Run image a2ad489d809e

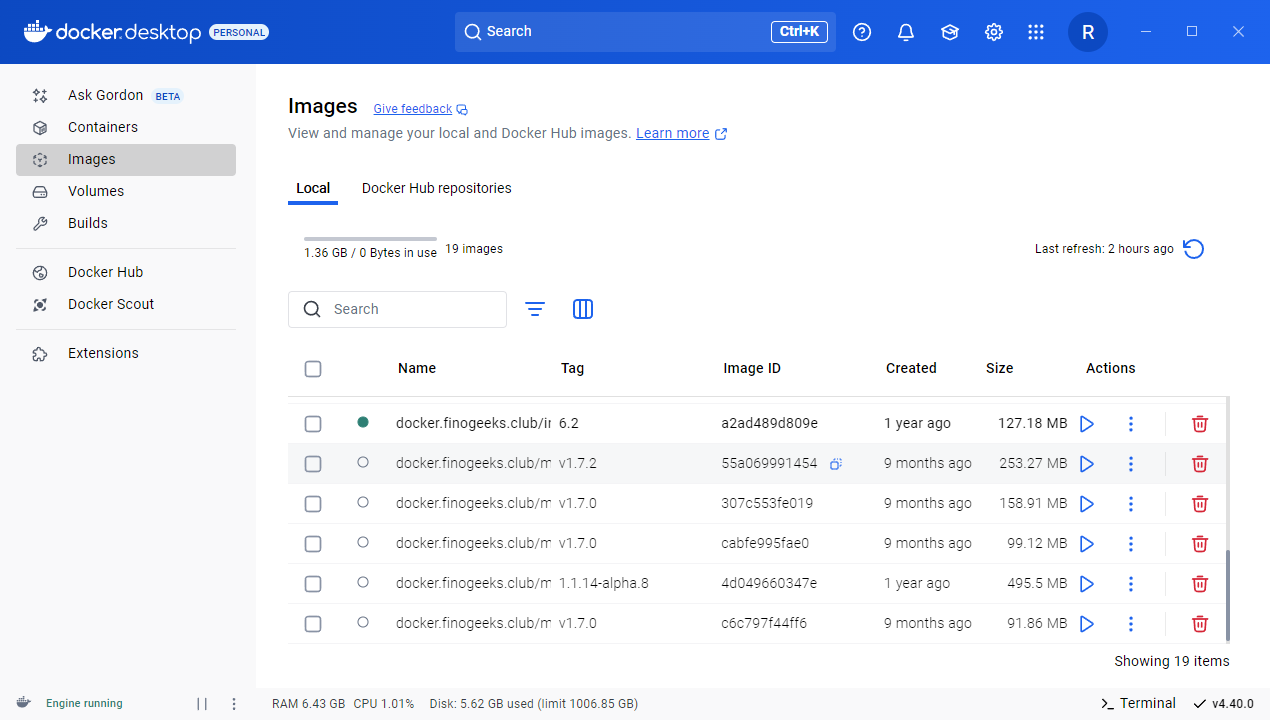pos(1087,424)
